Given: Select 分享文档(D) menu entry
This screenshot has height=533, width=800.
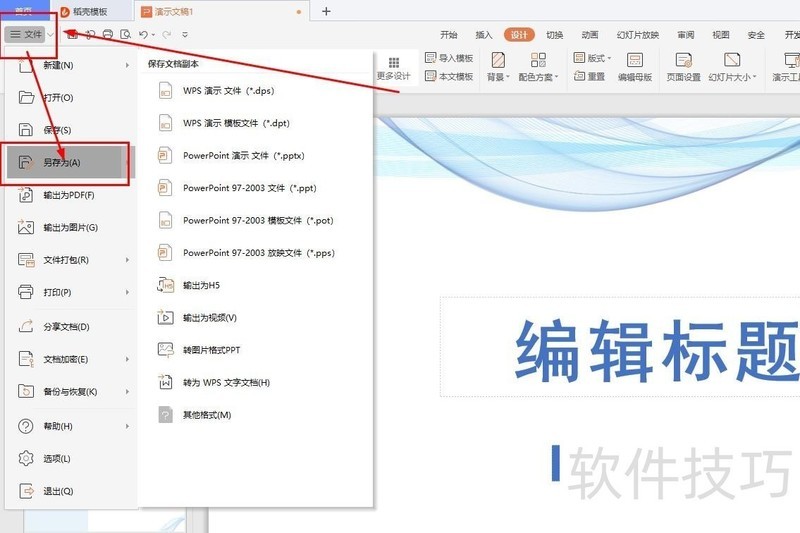Looking at the screenshot, I should [71, 326].
